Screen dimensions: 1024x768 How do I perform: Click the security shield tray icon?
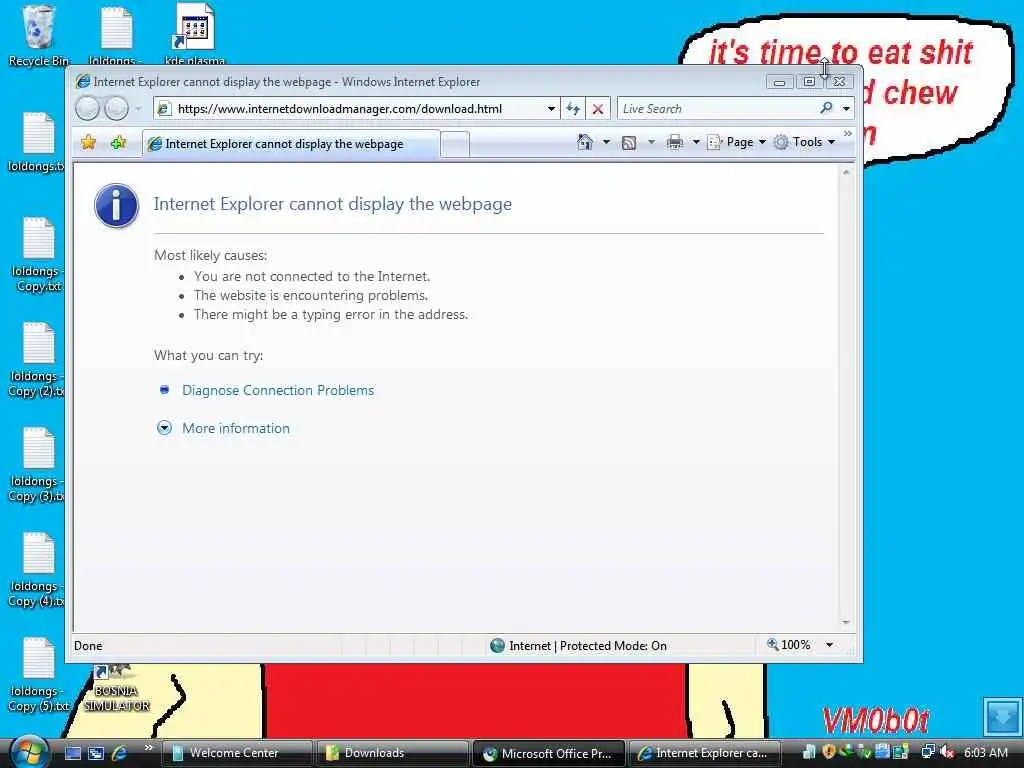[829, 752]
